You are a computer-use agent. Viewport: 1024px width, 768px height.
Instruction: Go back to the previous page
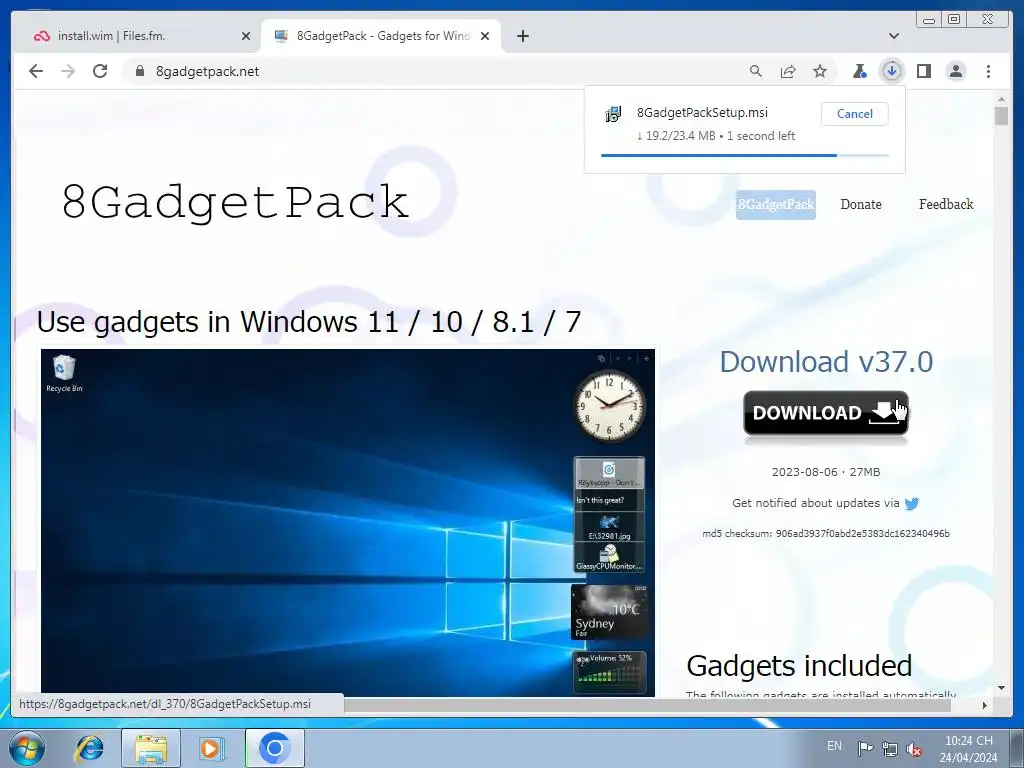click(36, 71)
